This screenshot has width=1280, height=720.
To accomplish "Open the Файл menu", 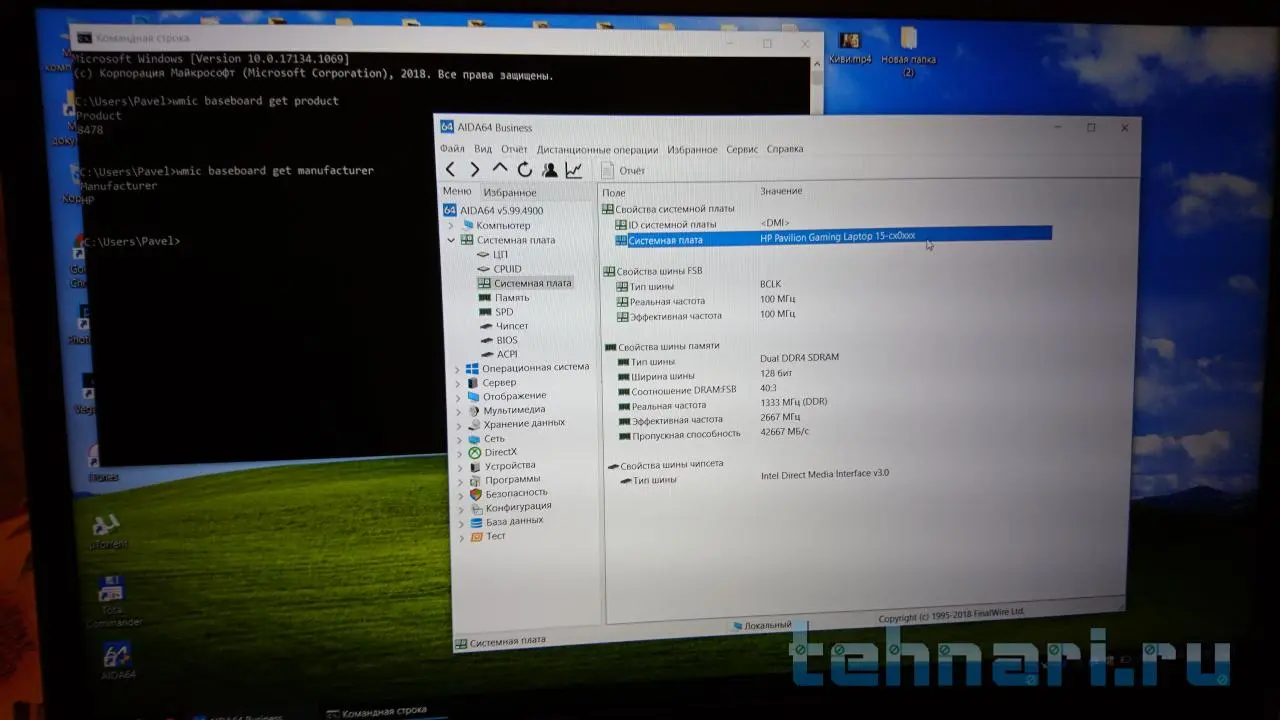I will click(x=452, y=149).
